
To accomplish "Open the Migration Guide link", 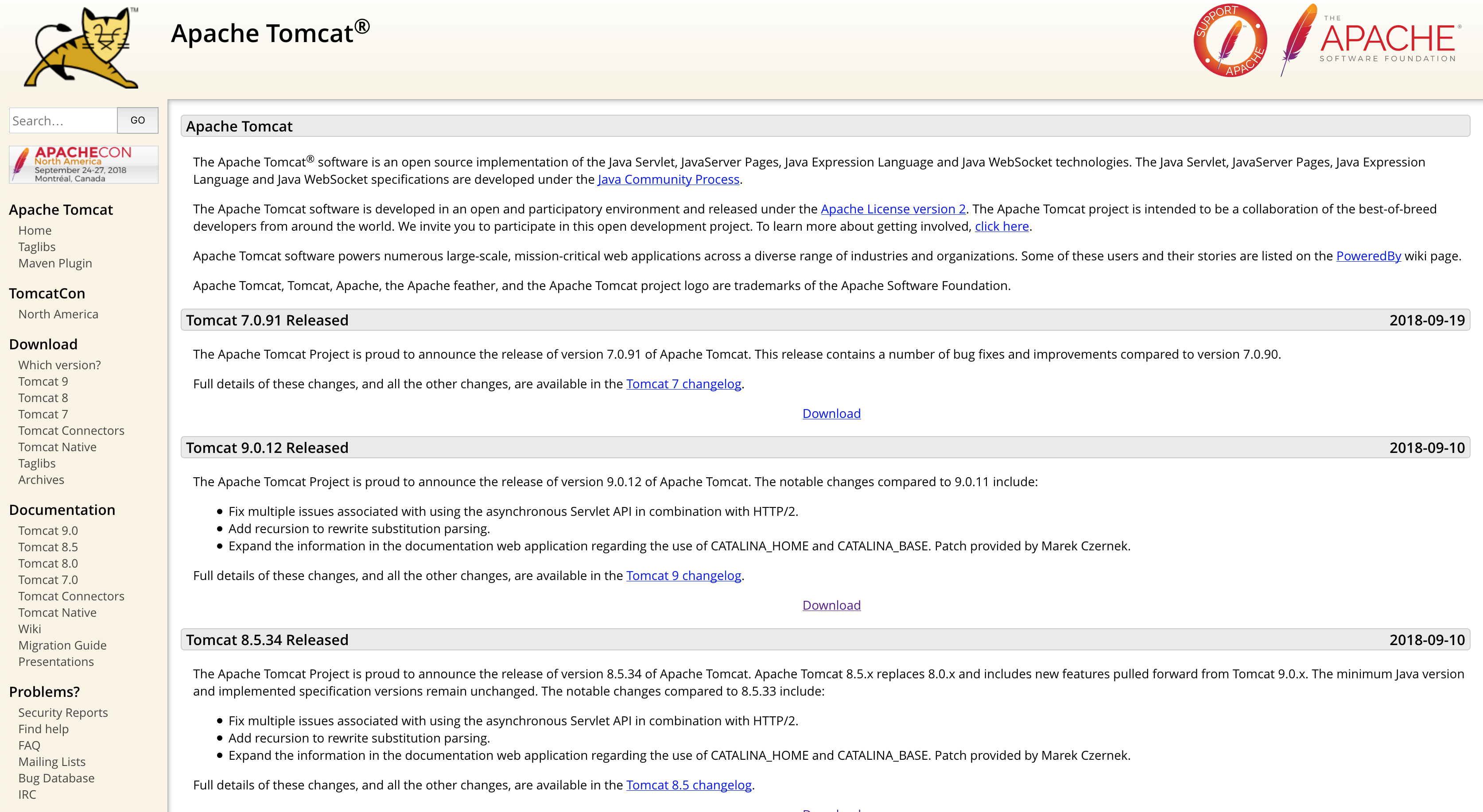I will pyautogui.click(x=63, y=646).
